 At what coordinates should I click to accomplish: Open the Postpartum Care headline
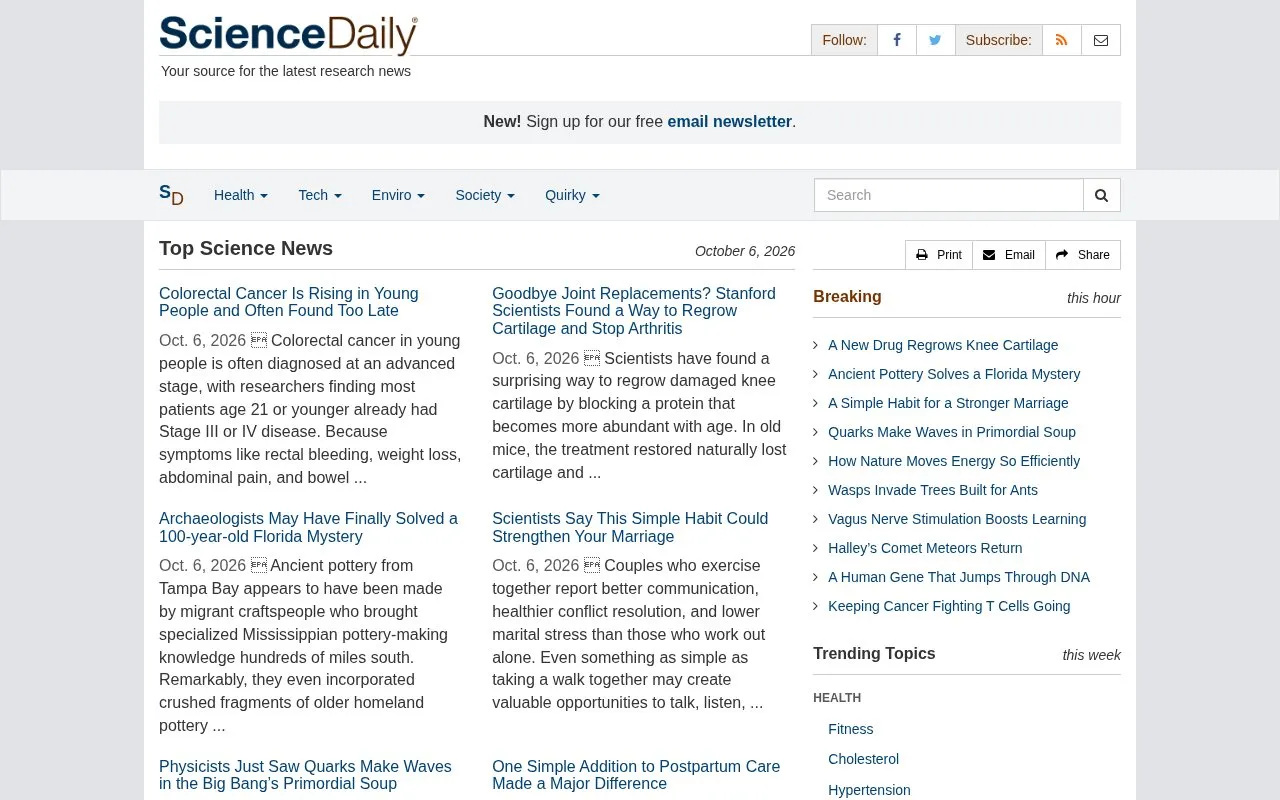pos(636,775)
